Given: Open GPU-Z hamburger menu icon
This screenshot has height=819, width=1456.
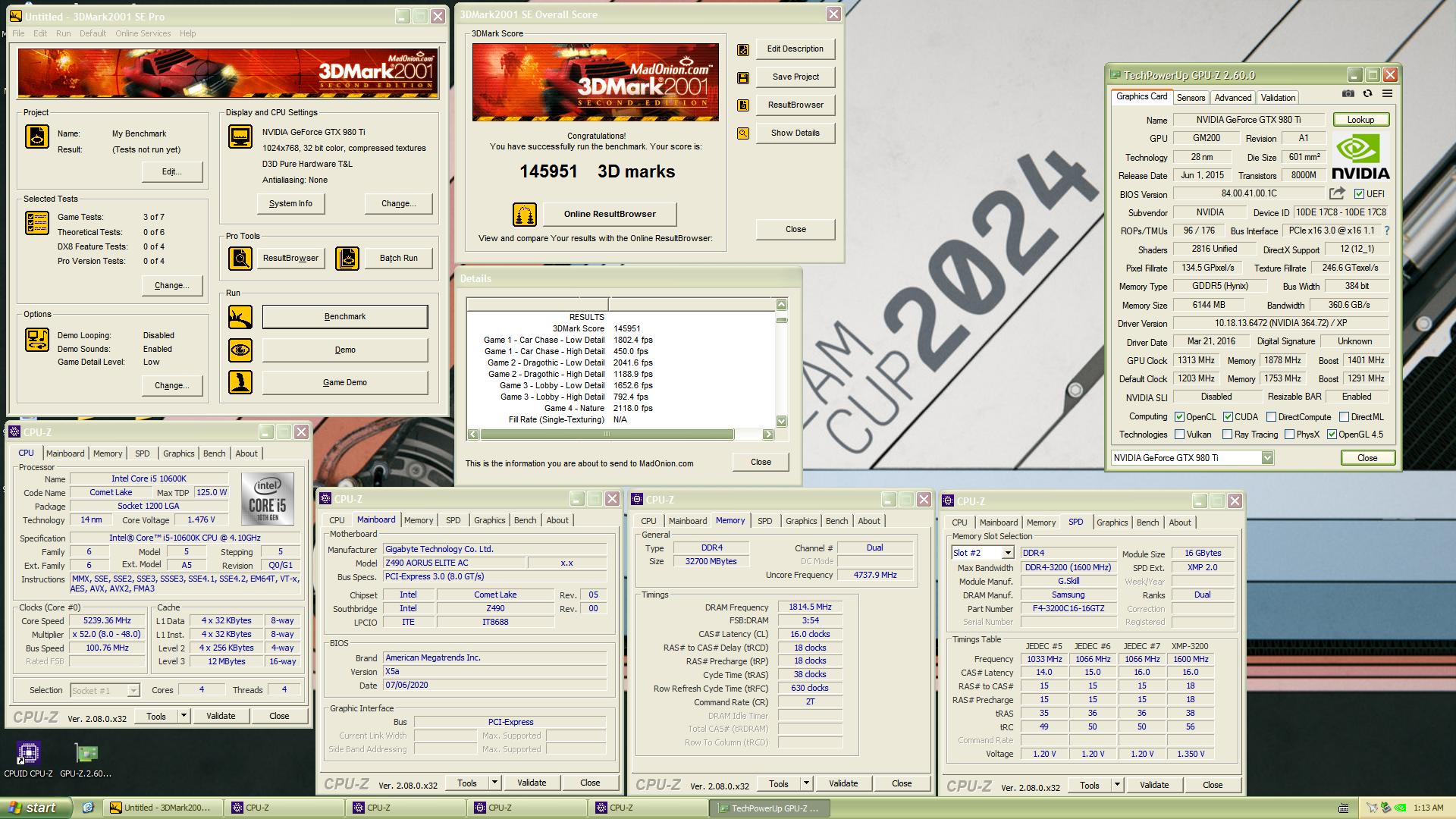Looking at the screenshot, I should 1387,93.
